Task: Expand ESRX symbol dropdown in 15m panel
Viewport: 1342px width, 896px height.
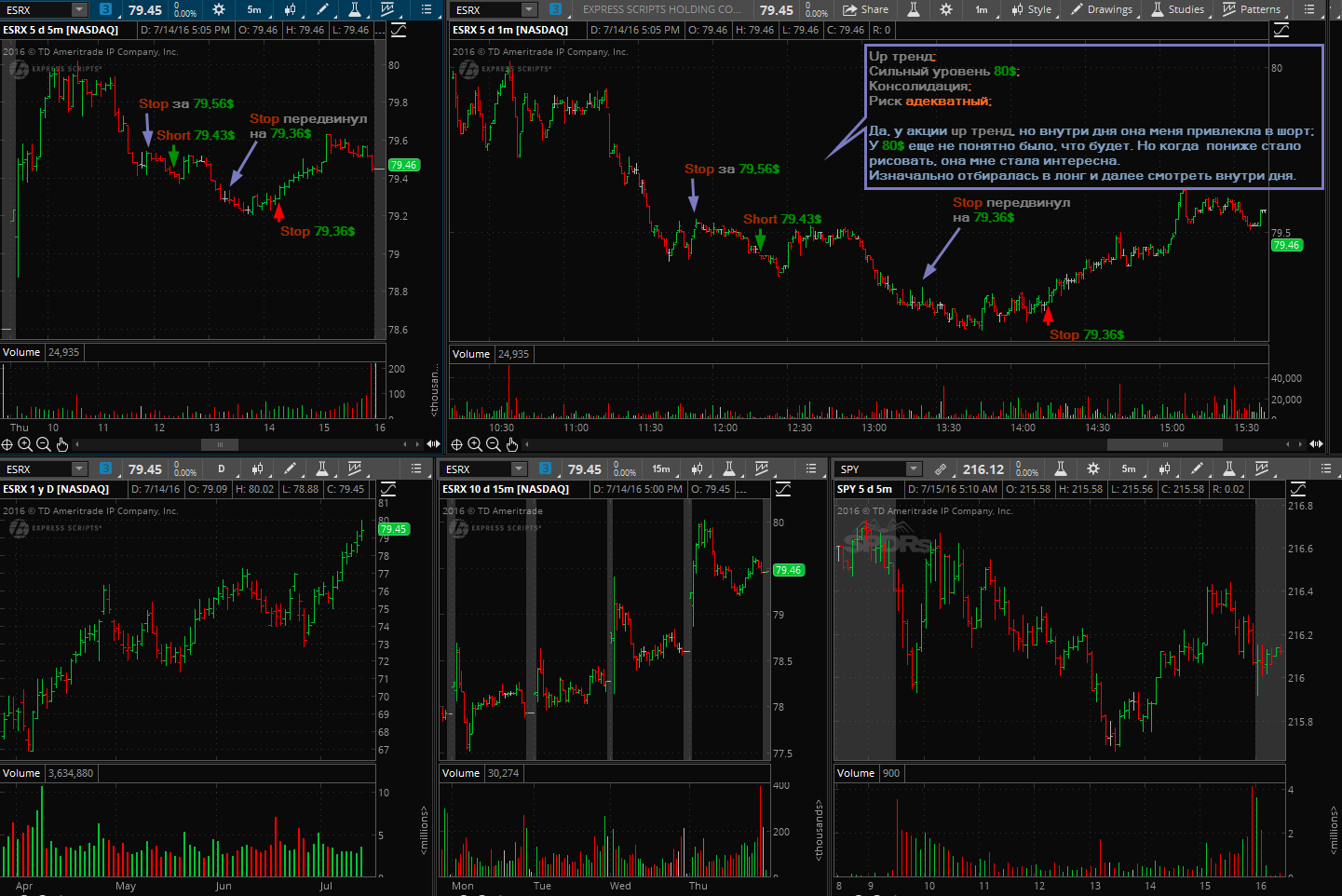Action: (x=519, y=468)
